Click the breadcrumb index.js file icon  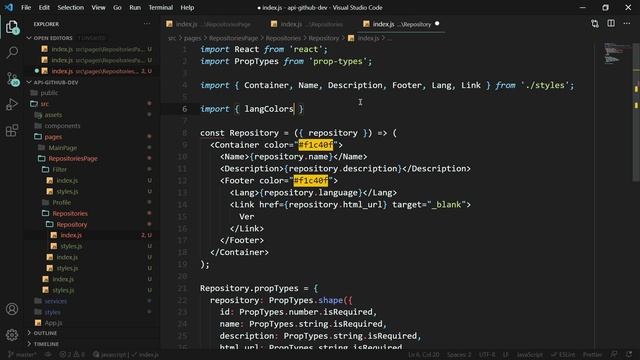tap(351, 38)
